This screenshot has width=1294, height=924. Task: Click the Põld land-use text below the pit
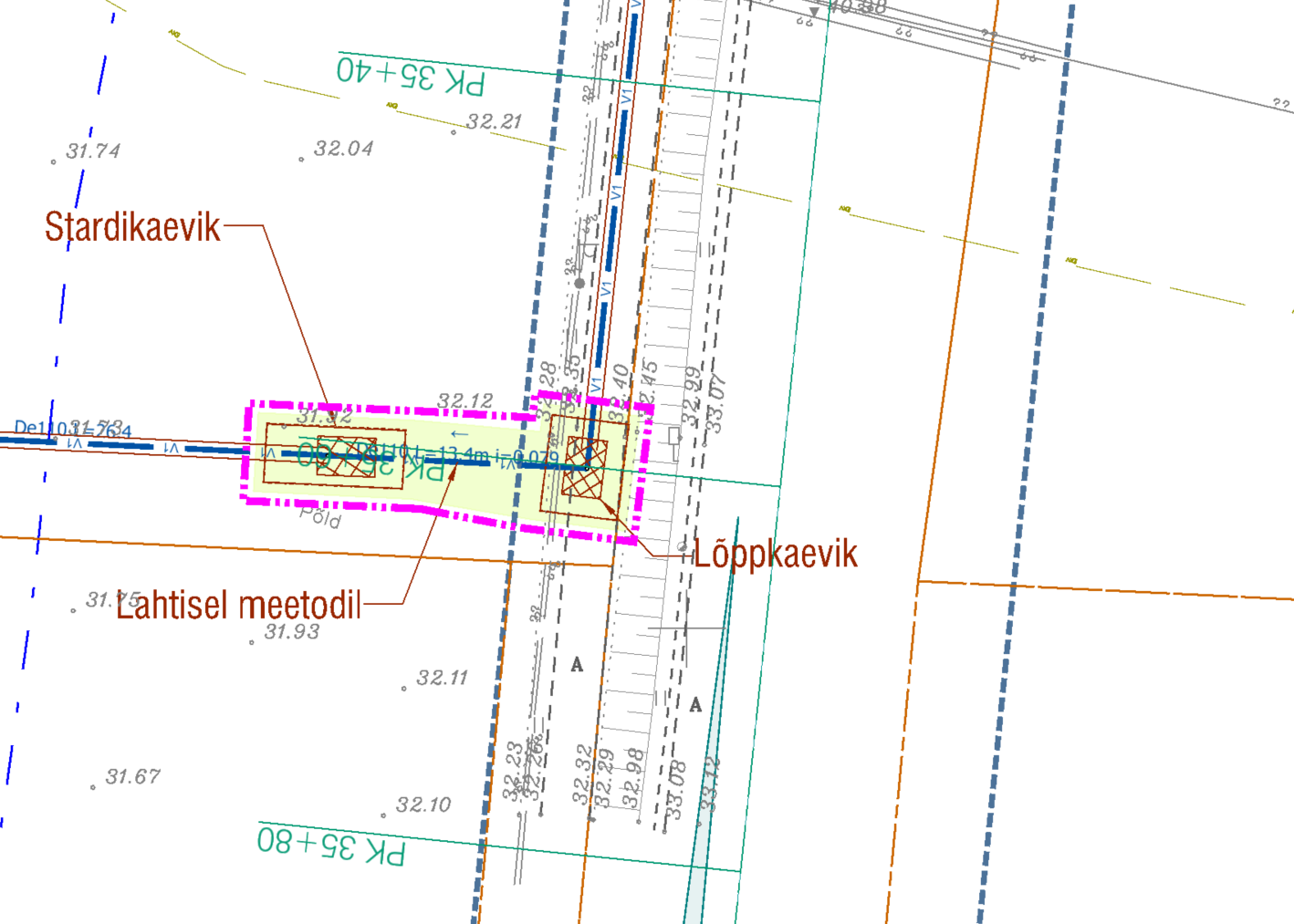320,517
